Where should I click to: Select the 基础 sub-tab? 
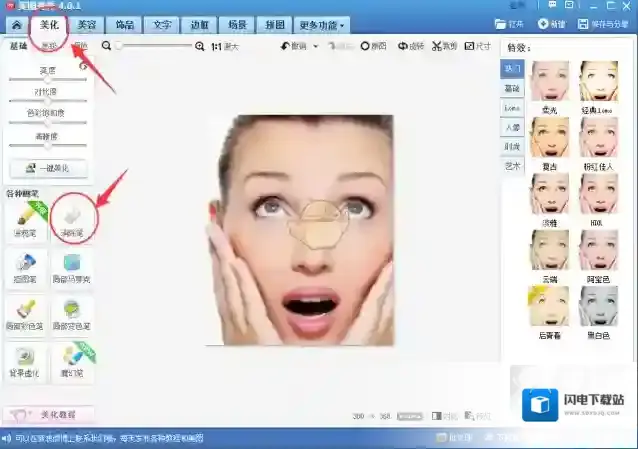tap(18, 46)
